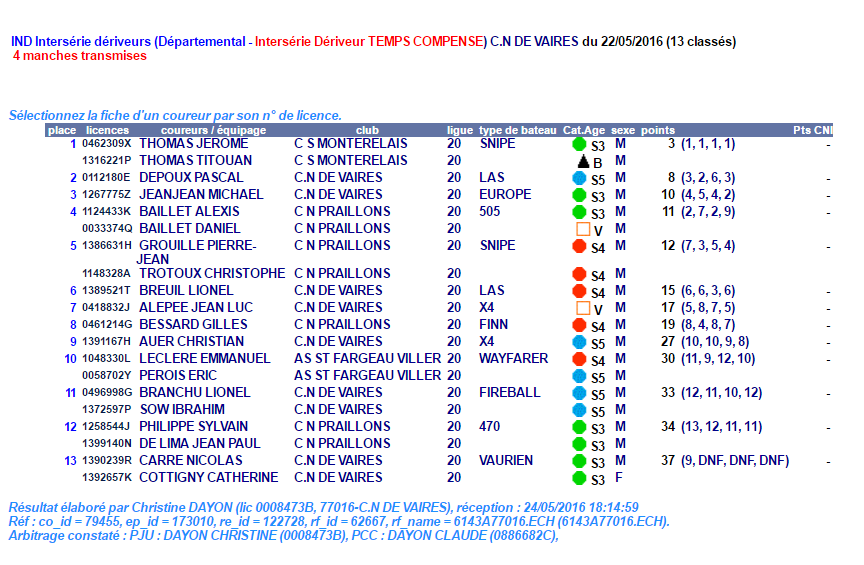
Task: Click the 'Réf : co_id = 79455' line
Action: (339, 521)
